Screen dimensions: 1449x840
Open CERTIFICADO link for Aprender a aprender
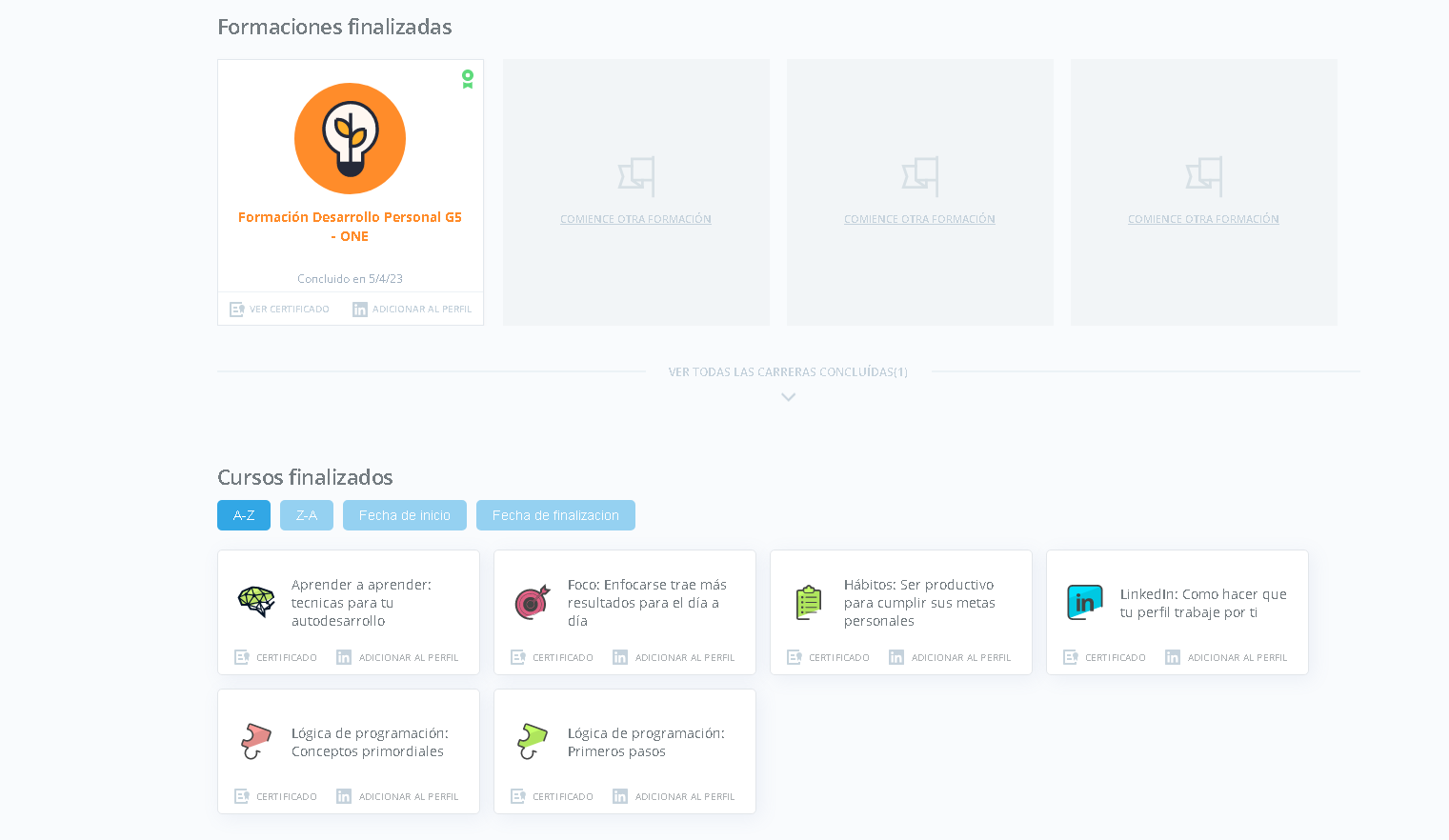click(x=287, y=658)
